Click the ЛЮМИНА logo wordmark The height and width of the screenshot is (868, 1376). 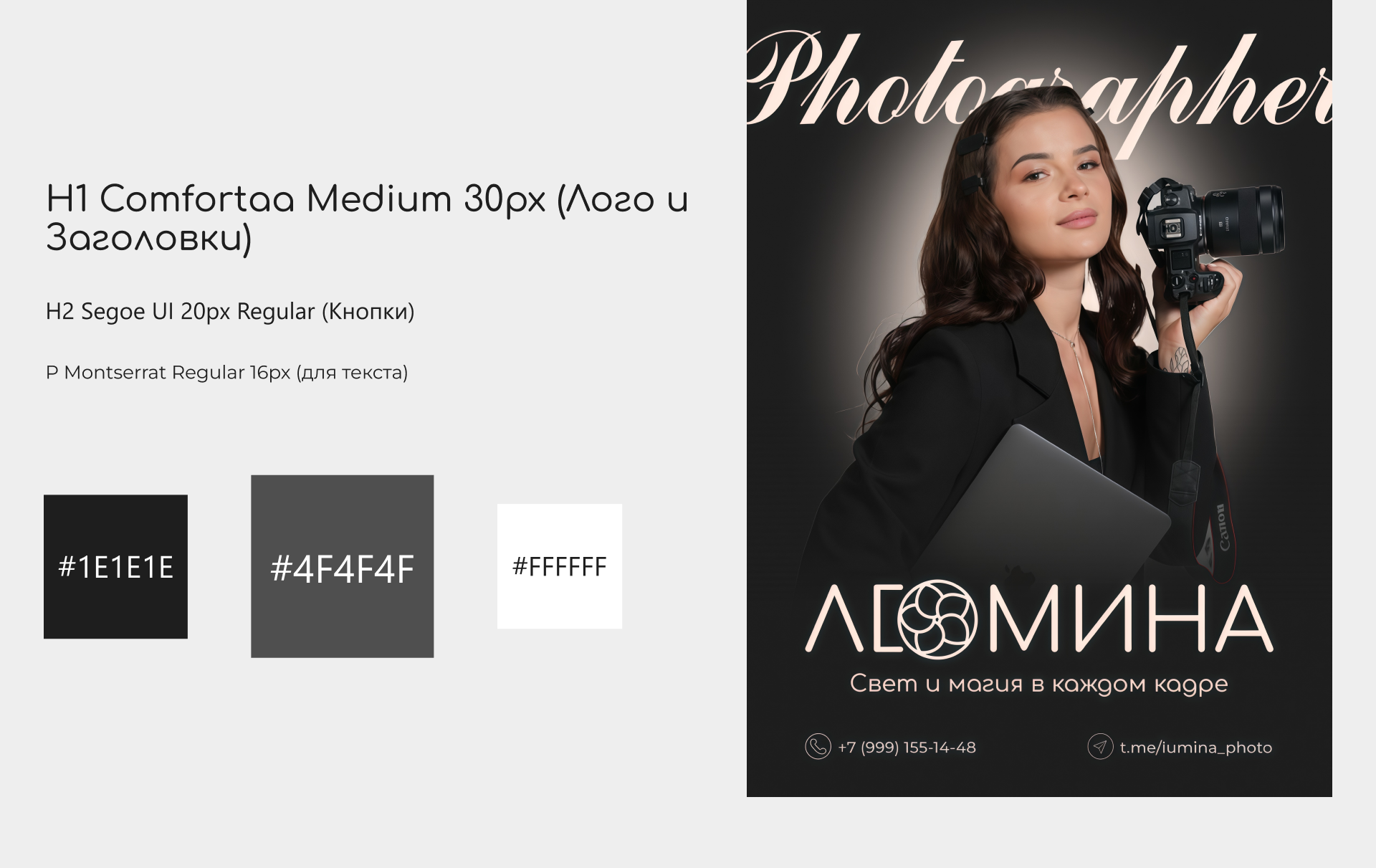coord(1039,620)
